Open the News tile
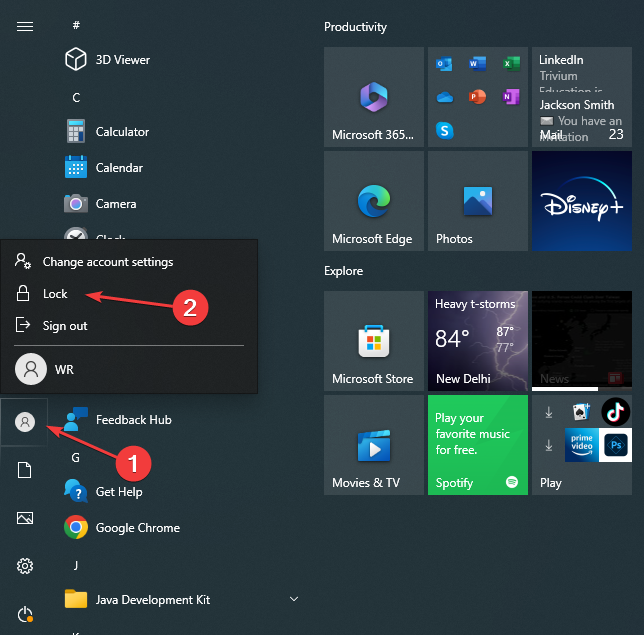 tap(582, 341)
